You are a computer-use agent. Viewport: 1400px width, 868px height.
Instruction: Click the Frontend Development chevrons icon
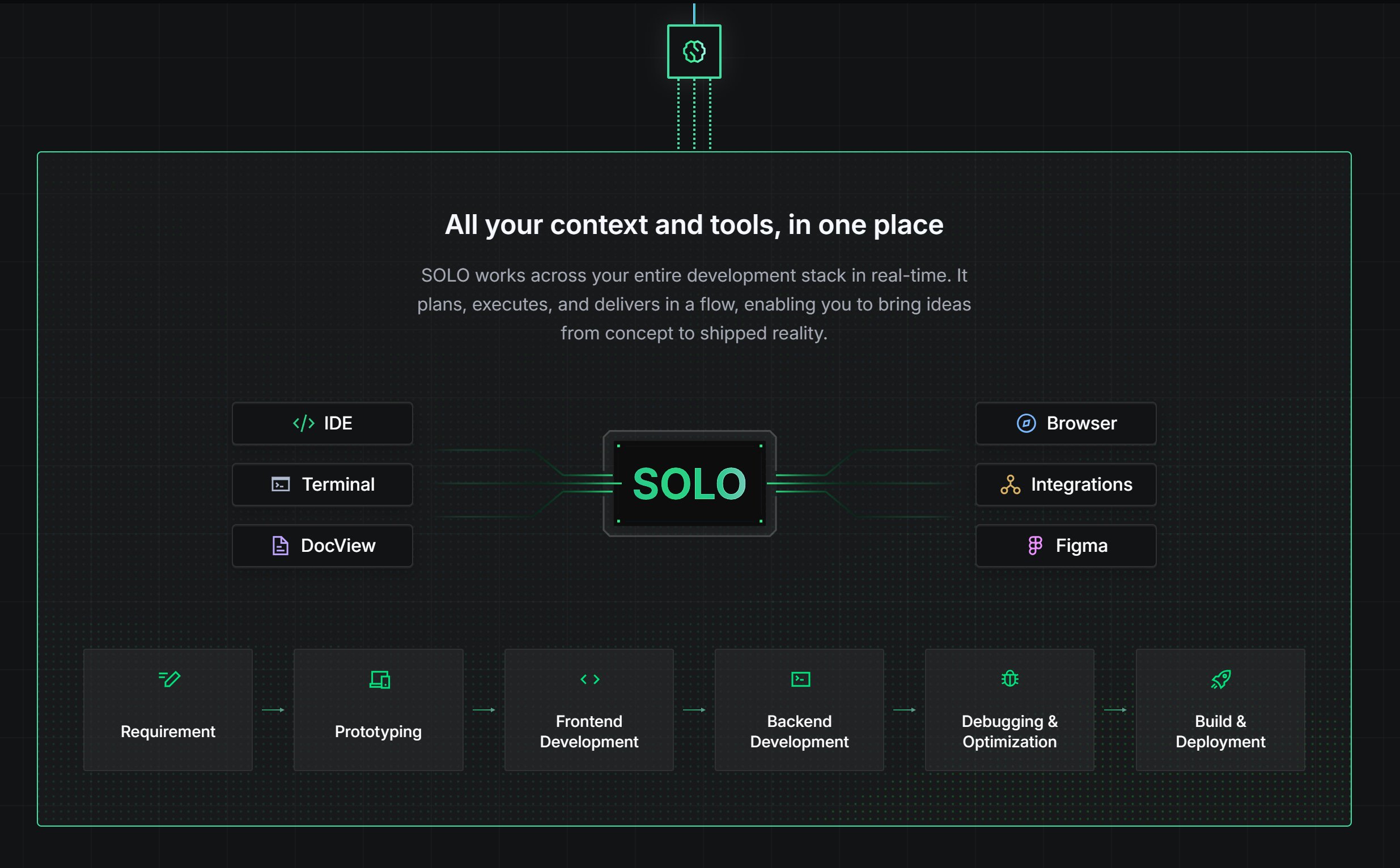click(x=589, y=679)
